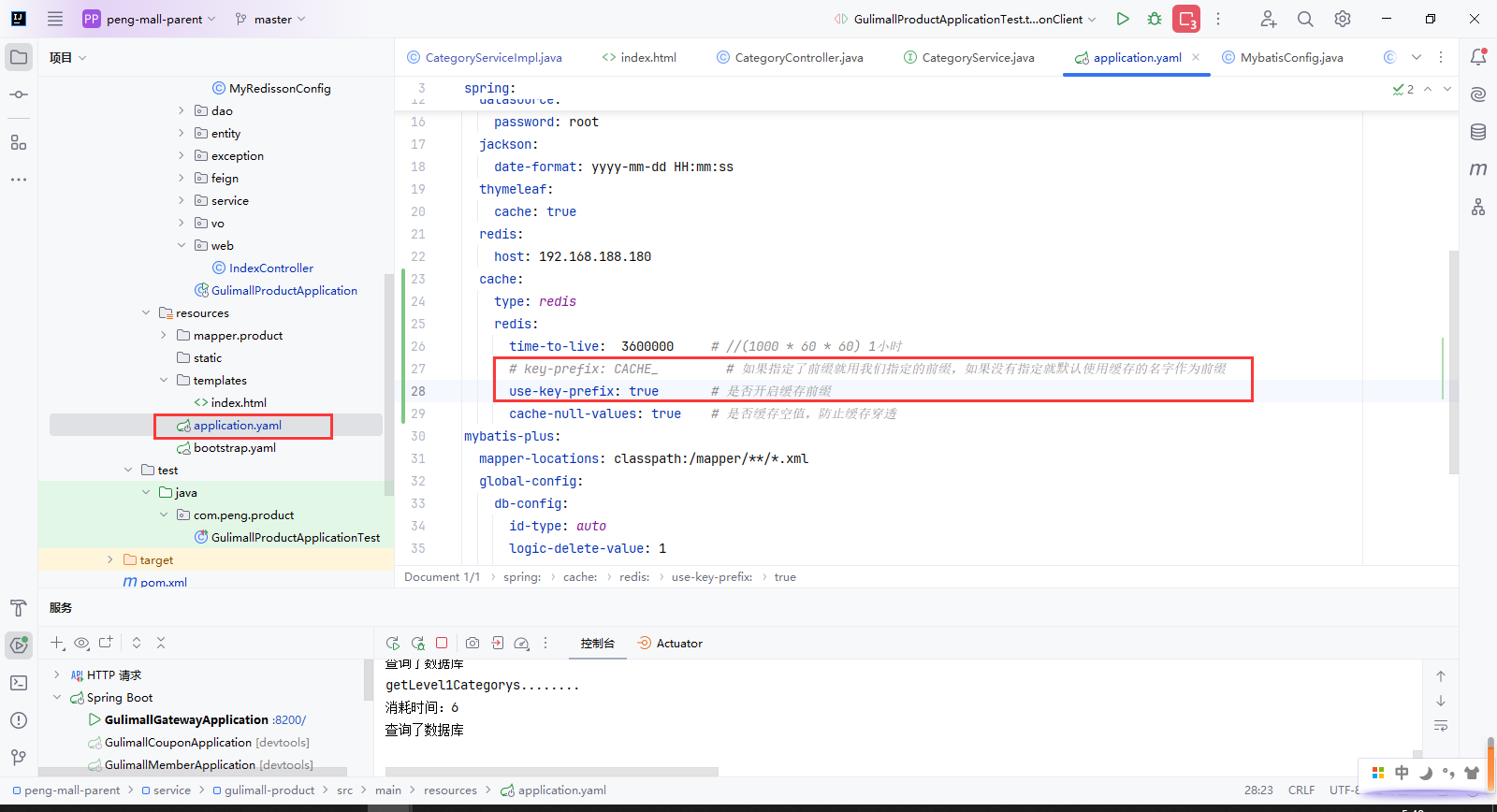Open the master branch dropdown
Screen dimensions: 1497x812
(x=270, y=19)
